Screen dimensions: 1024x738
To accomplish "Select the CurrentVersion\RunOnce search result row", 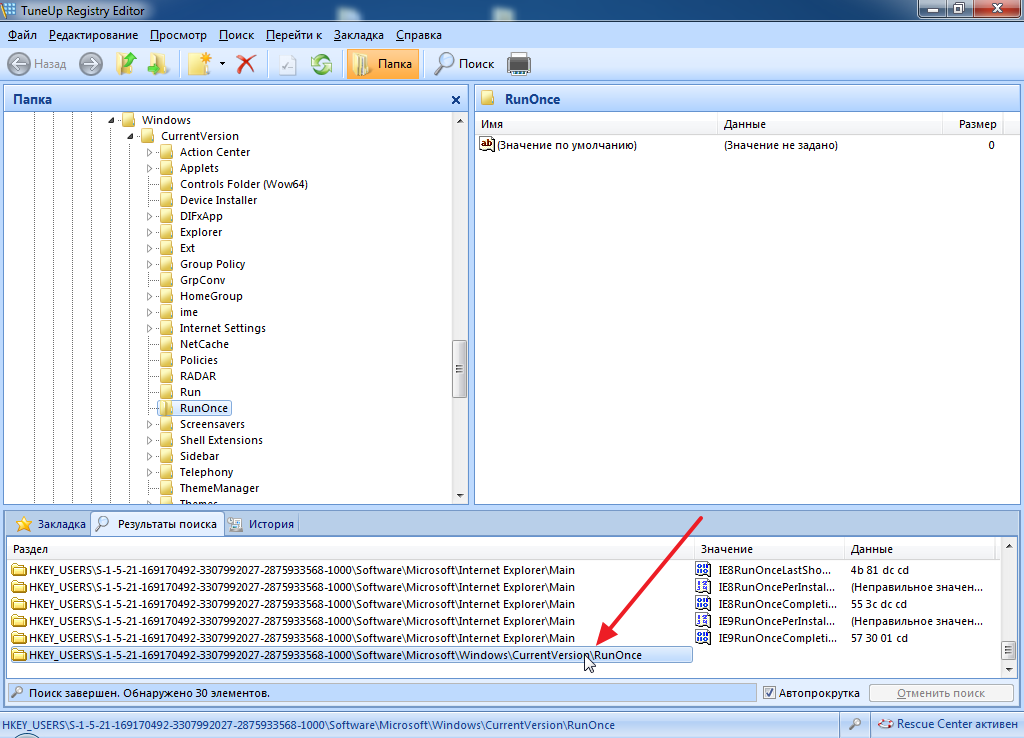I will pyautogui.click(x=351, y=655).
